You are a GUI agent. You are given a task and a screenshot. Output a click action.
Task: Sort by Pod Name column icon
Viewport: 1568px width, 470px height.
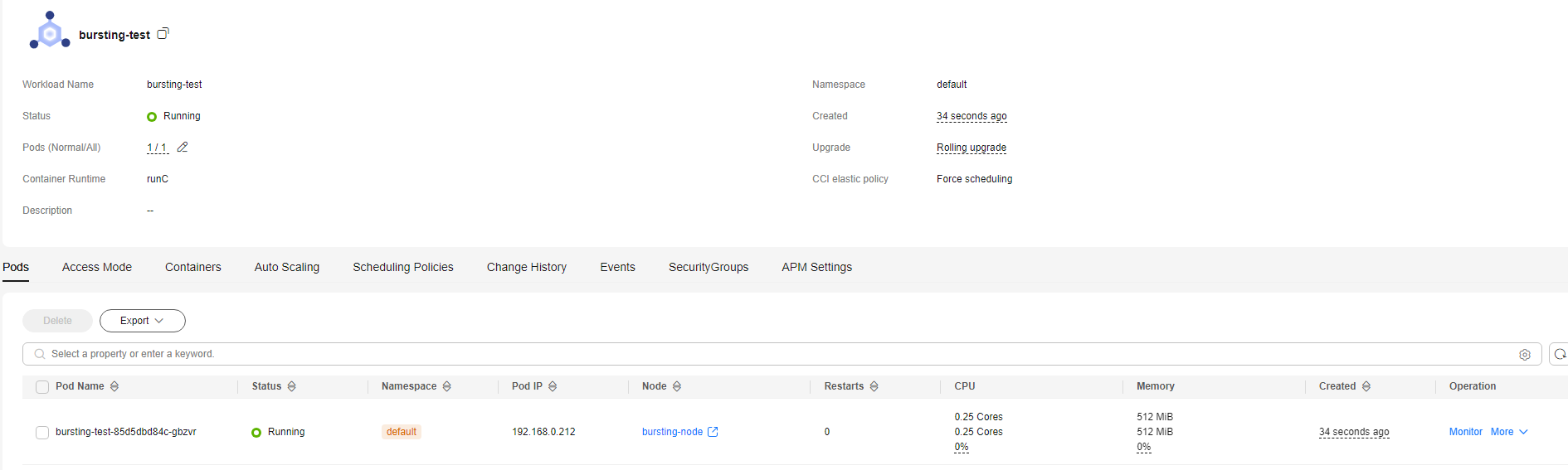click(114, 386)
